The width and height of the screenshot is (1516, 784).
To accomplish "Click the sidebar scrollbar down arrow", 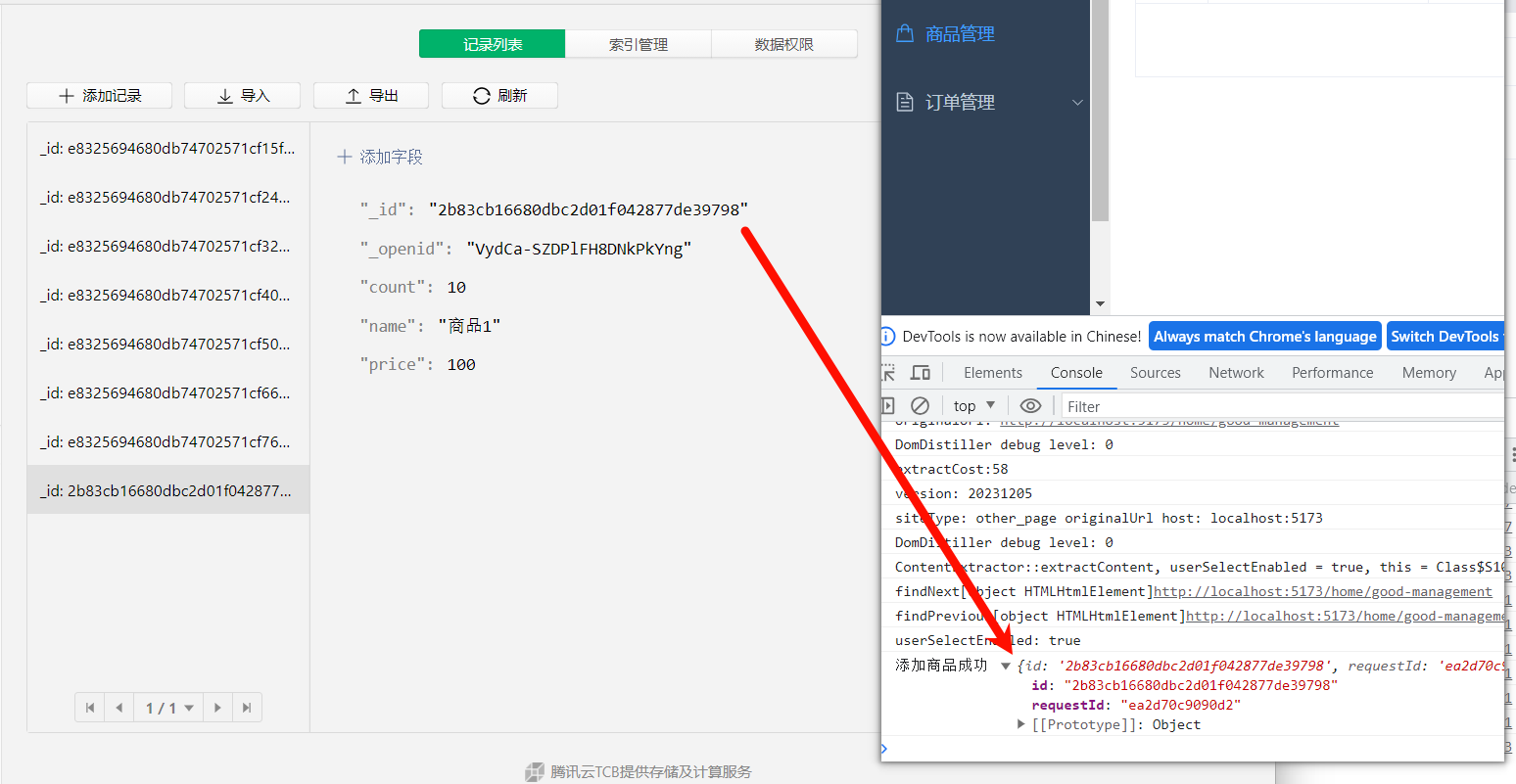I will [x=1100, y=304].
